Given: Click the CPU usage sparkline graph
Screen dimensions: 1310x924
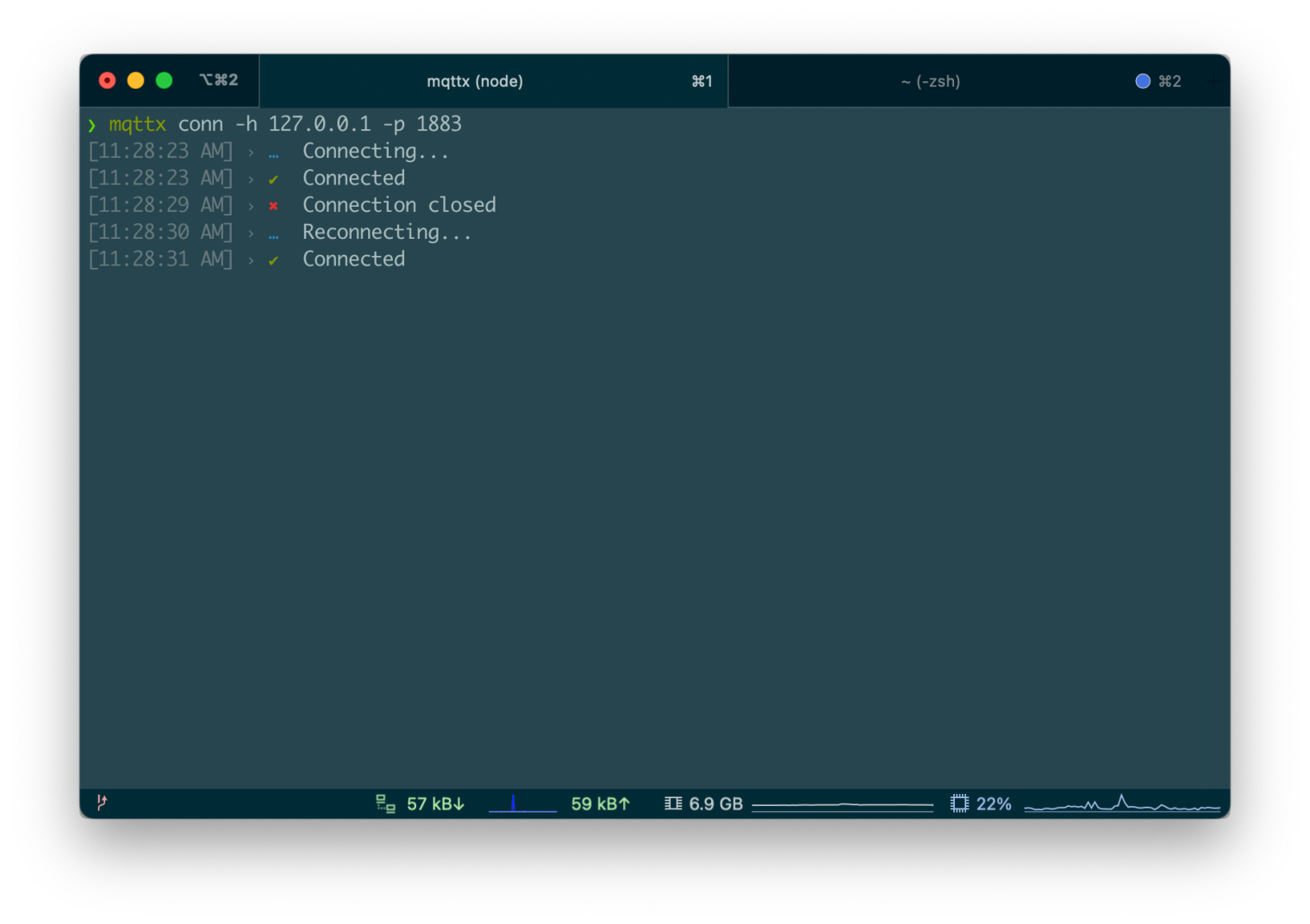Looking at the screenshot, I should pos(1122,803).
